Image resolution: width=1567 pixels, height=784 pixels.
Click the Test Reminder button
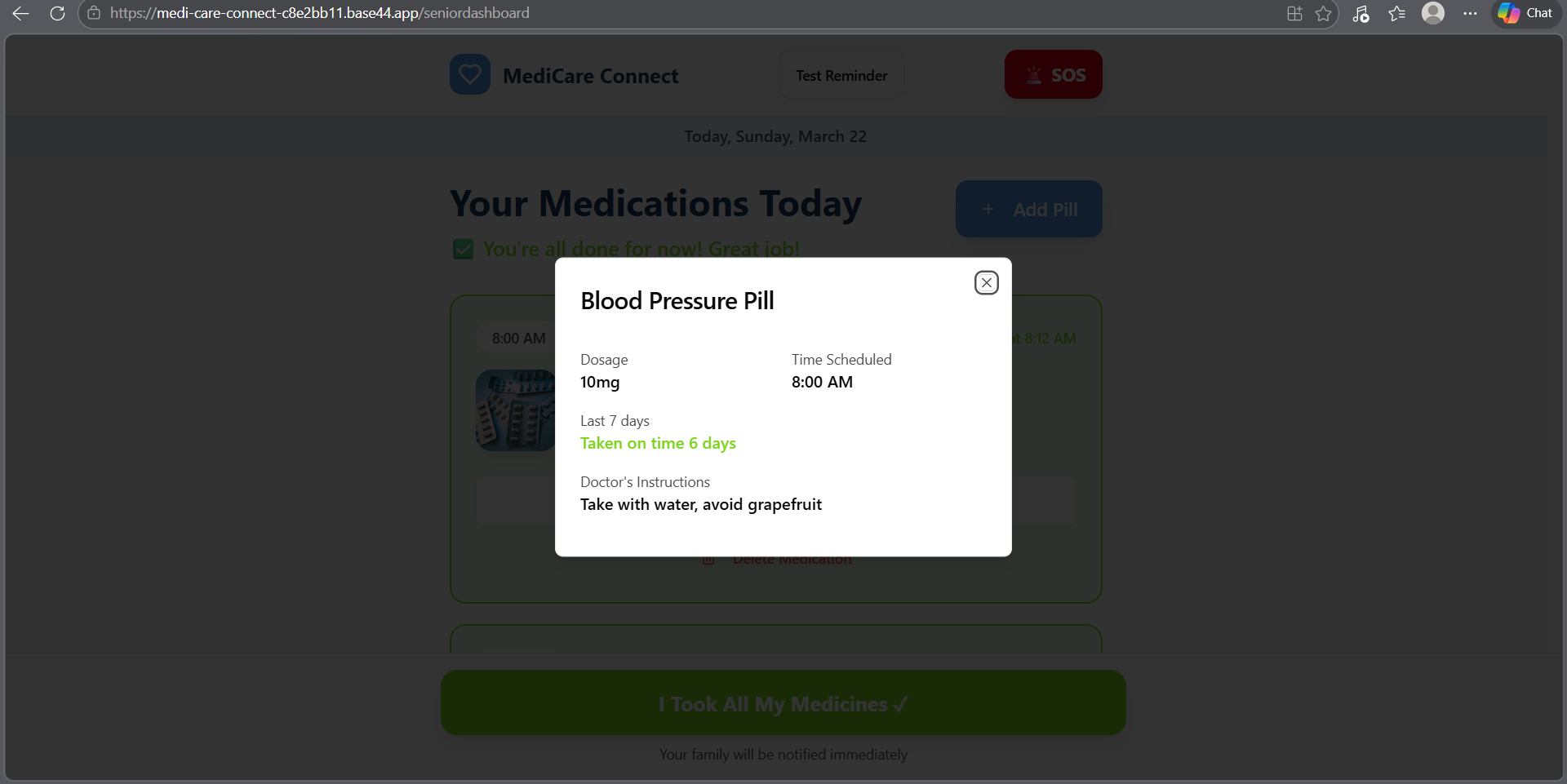tap(841, 75)
